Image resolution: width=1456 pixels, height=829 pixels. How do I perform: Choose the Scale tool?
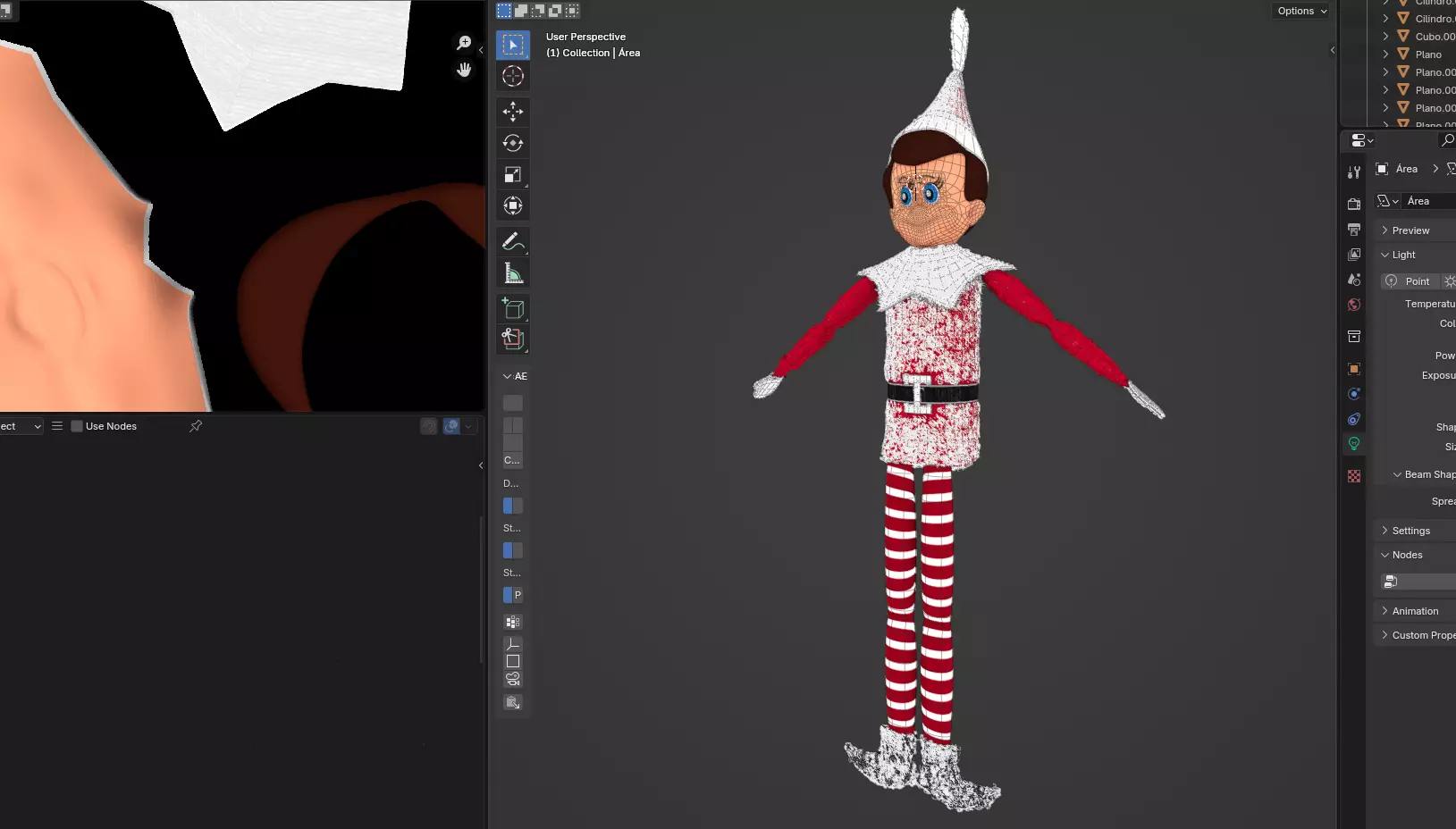(513, 174)
